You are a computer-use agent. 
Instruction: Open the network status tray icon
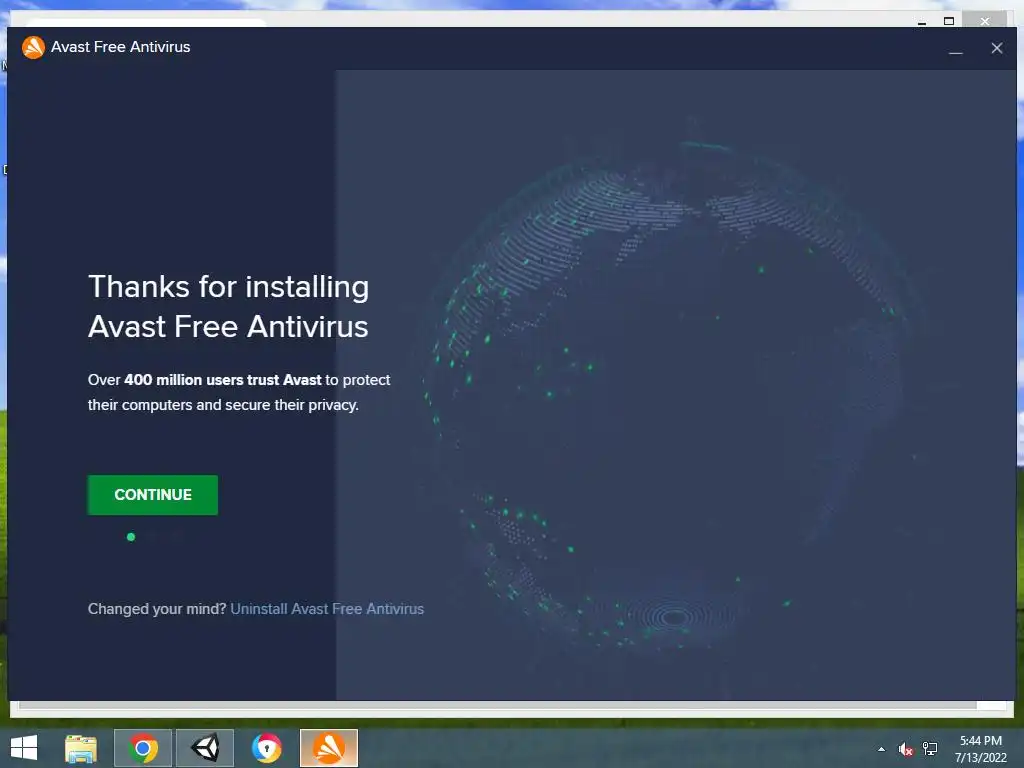click(929, 749)
